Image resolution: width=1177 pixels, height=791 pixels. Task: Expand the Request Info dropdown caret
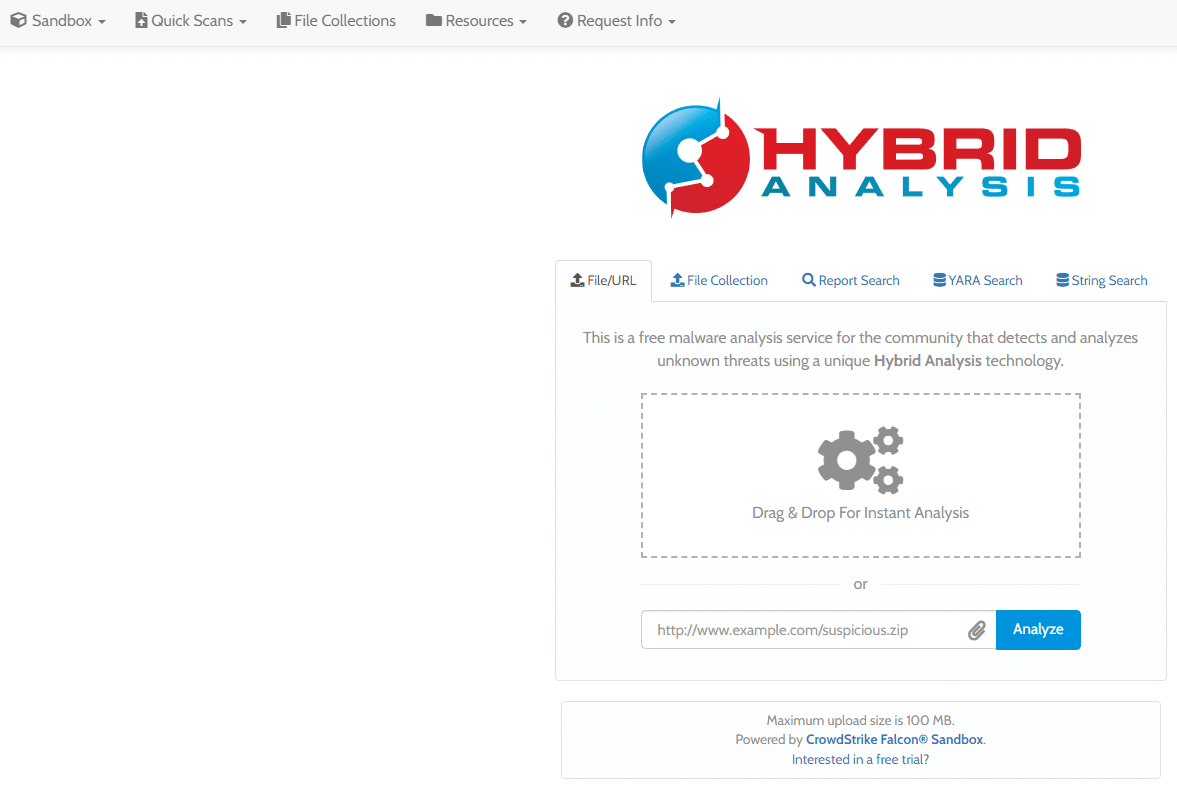point(672,23)
